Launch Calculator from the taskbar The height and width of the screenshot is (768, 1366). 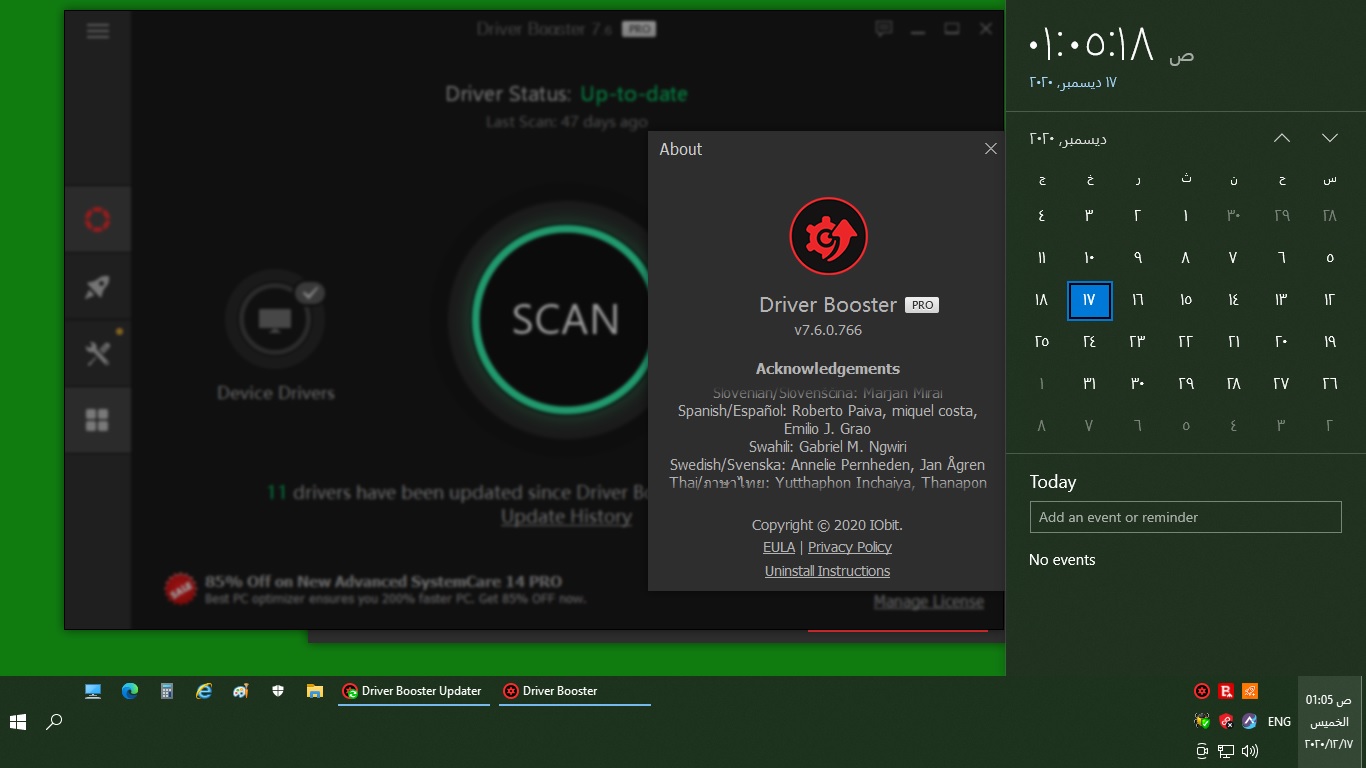pos(167,691)
